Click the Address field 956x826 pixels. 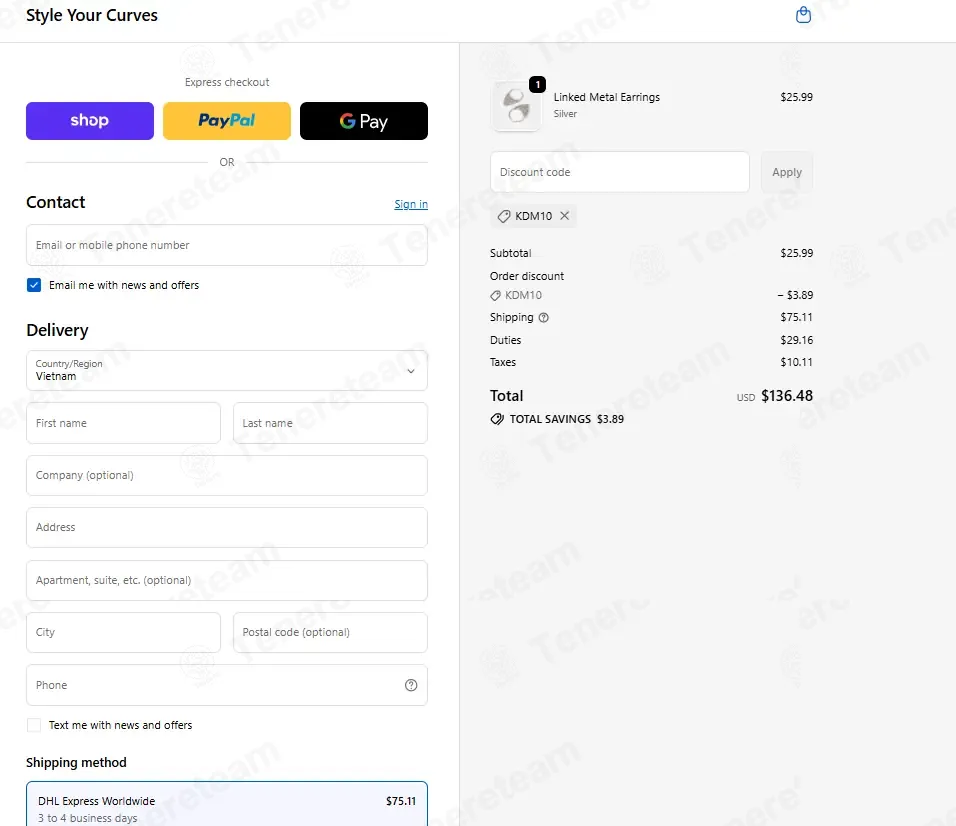(x=227, y=527)
